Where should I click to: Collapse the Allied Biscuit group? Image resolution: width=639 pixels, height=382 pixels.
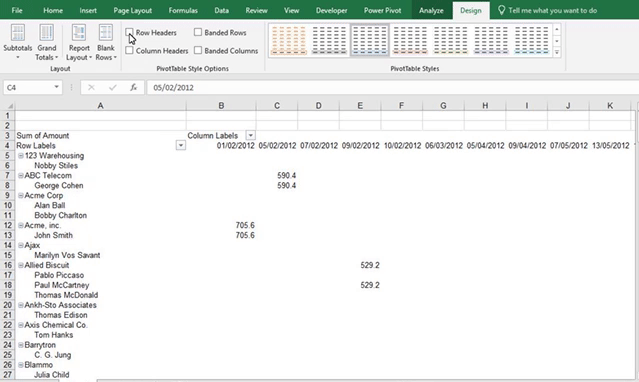coord(21,265)
